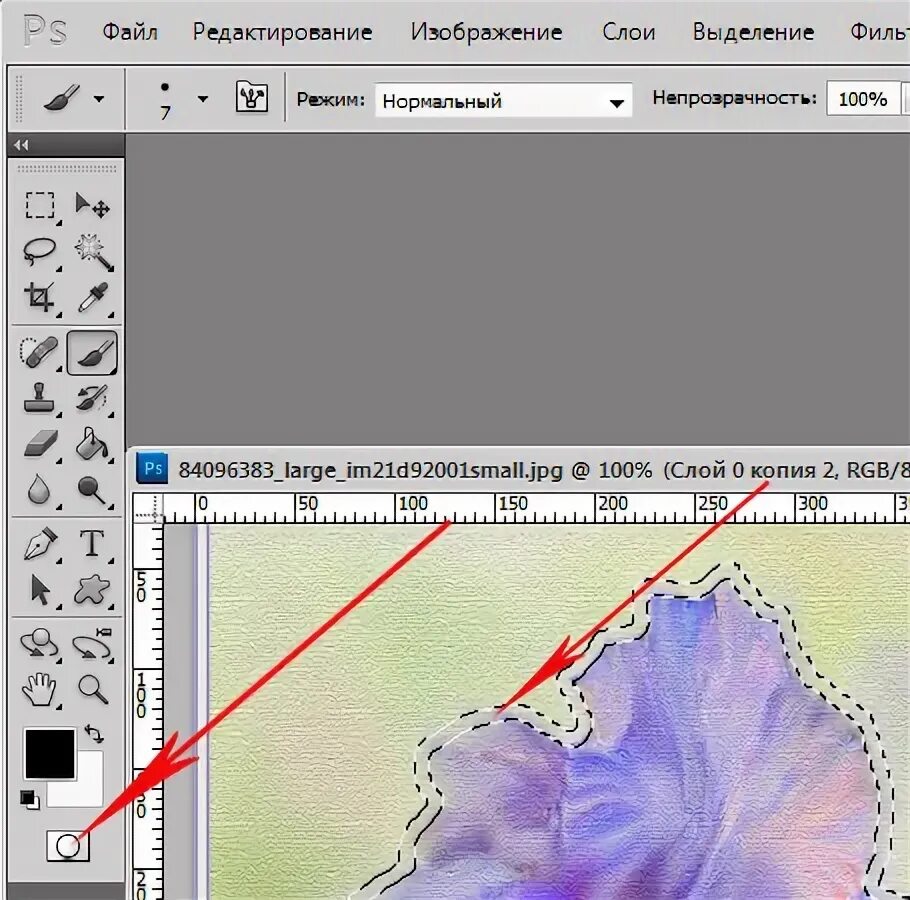This screenshot has height=900, width=910.
Task: Select the Blur tool
Action: [x=38, y=489]
